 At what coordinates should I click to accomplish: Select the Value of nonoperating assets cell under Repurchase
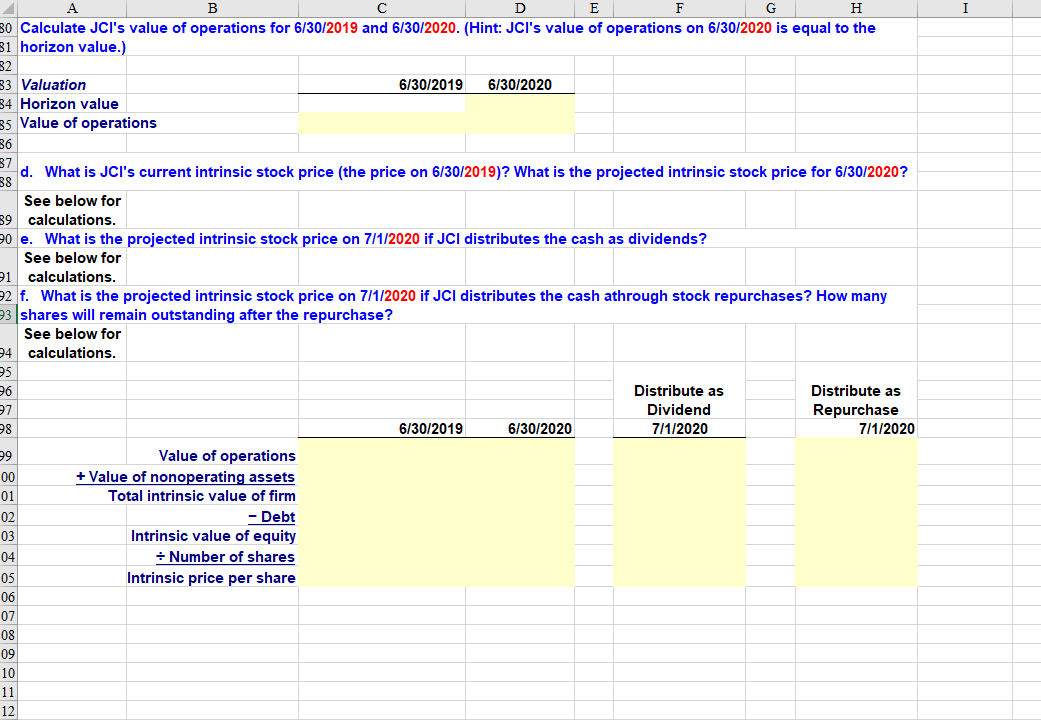click(856, 476)
